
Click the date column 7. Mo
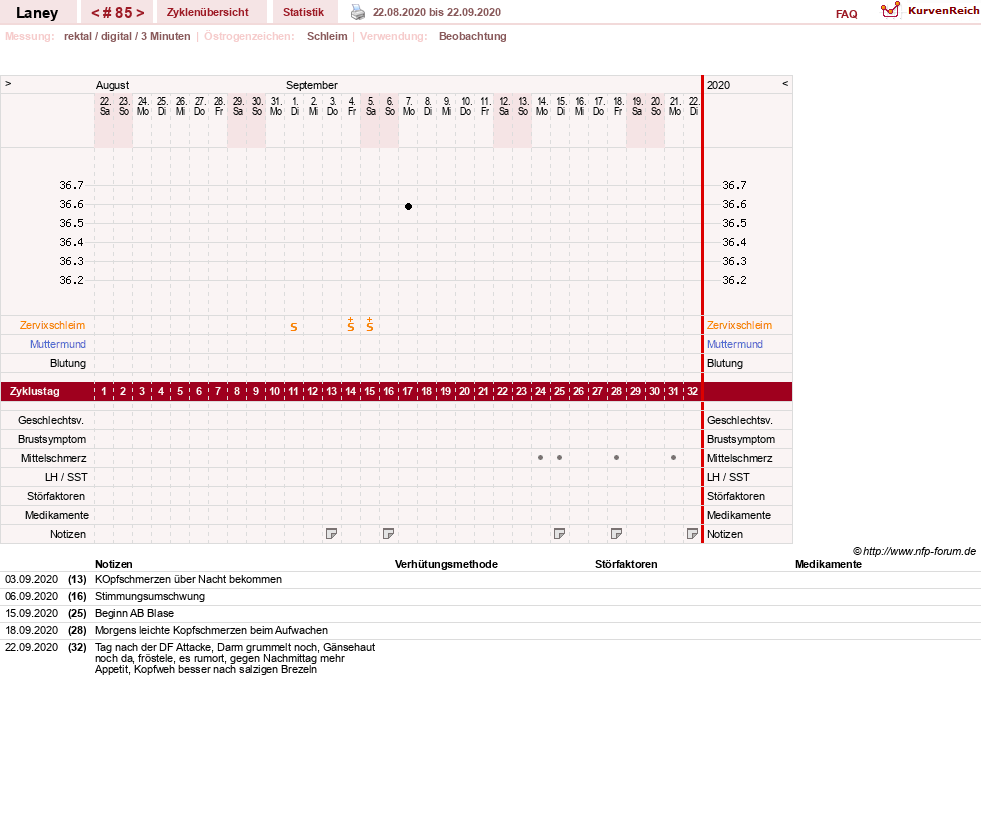click(x=409, y=106)
